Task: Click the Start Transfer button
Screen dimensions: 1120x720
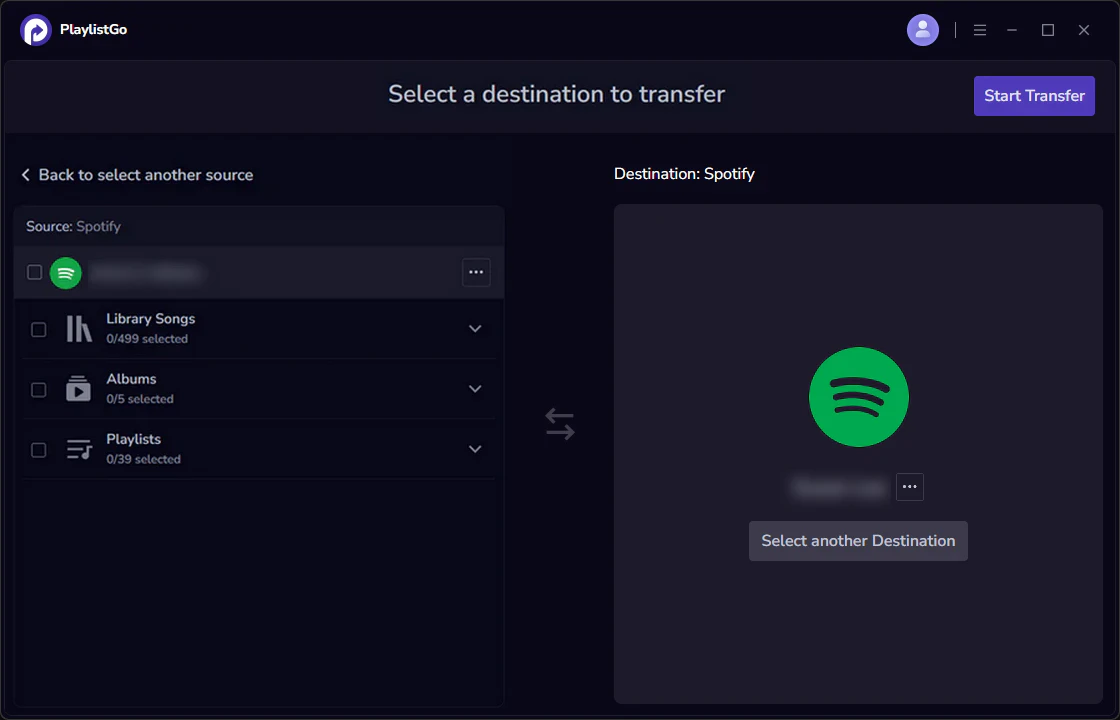Action: [1034, 96]
